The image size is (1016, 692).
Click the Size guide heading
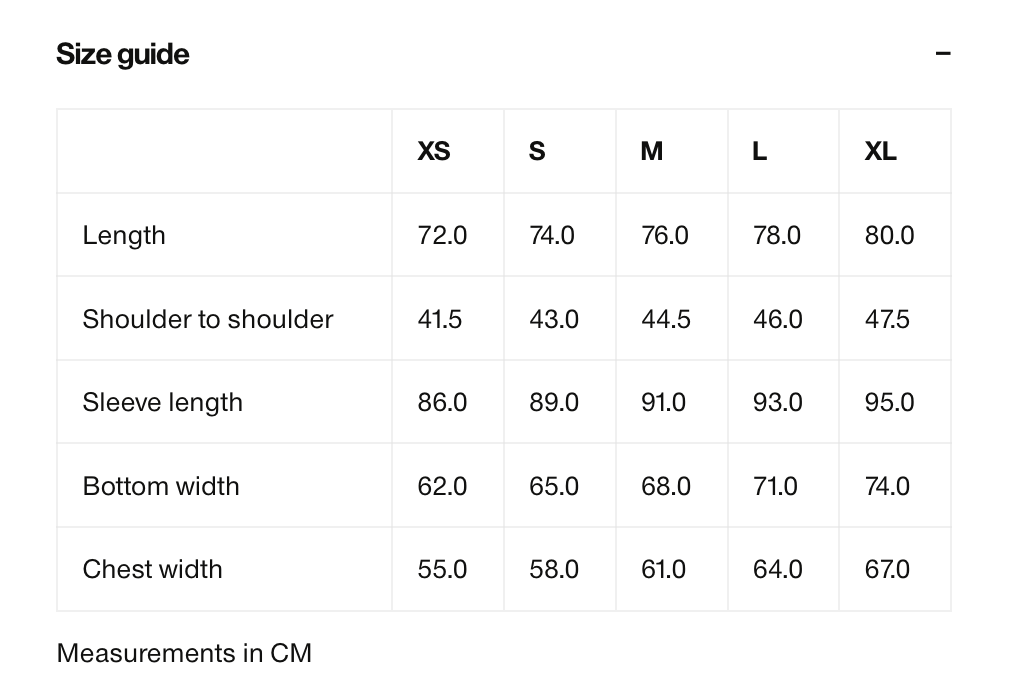[x=122, y=54]
